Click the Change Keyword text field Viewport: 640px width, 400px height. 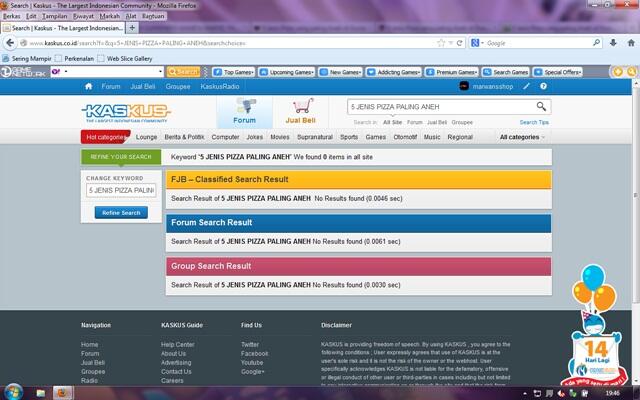click(120, 190)
